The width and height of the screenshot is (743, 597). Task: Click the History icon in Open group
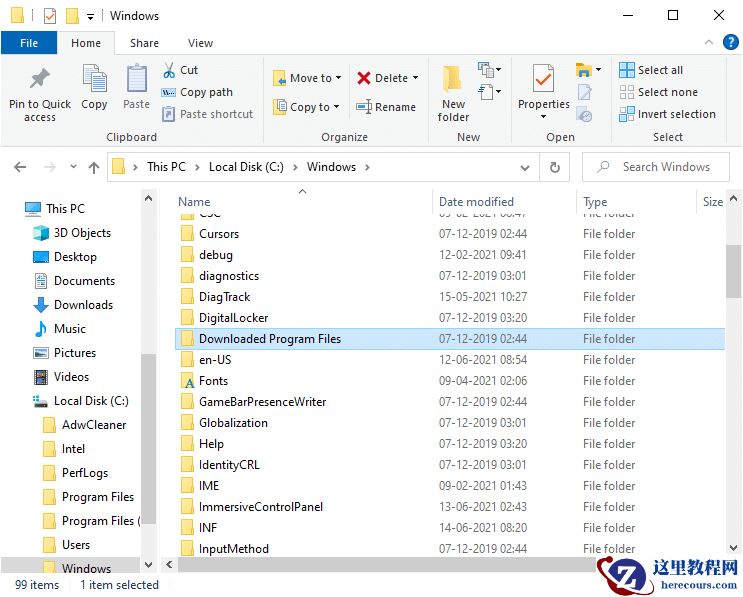(584, 114)
